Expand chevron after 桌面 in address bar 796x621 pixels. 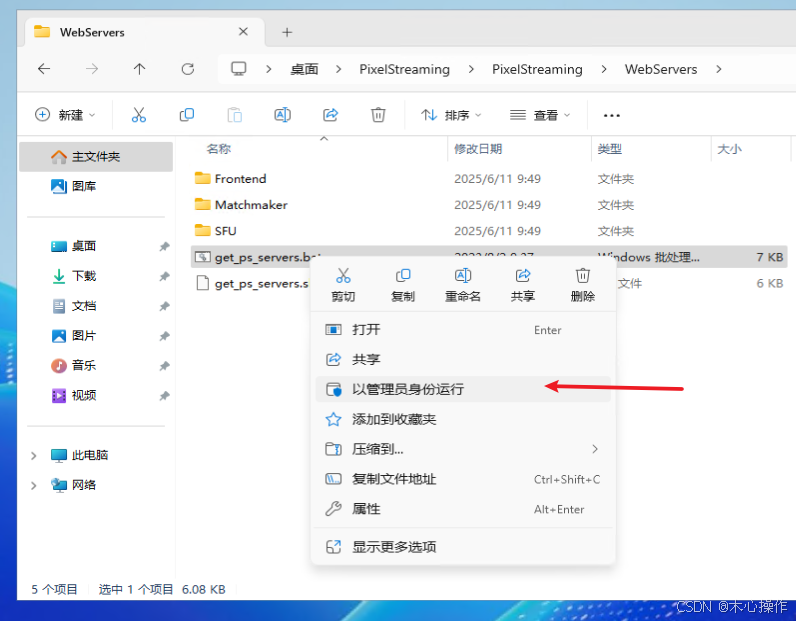click(339, 69)
